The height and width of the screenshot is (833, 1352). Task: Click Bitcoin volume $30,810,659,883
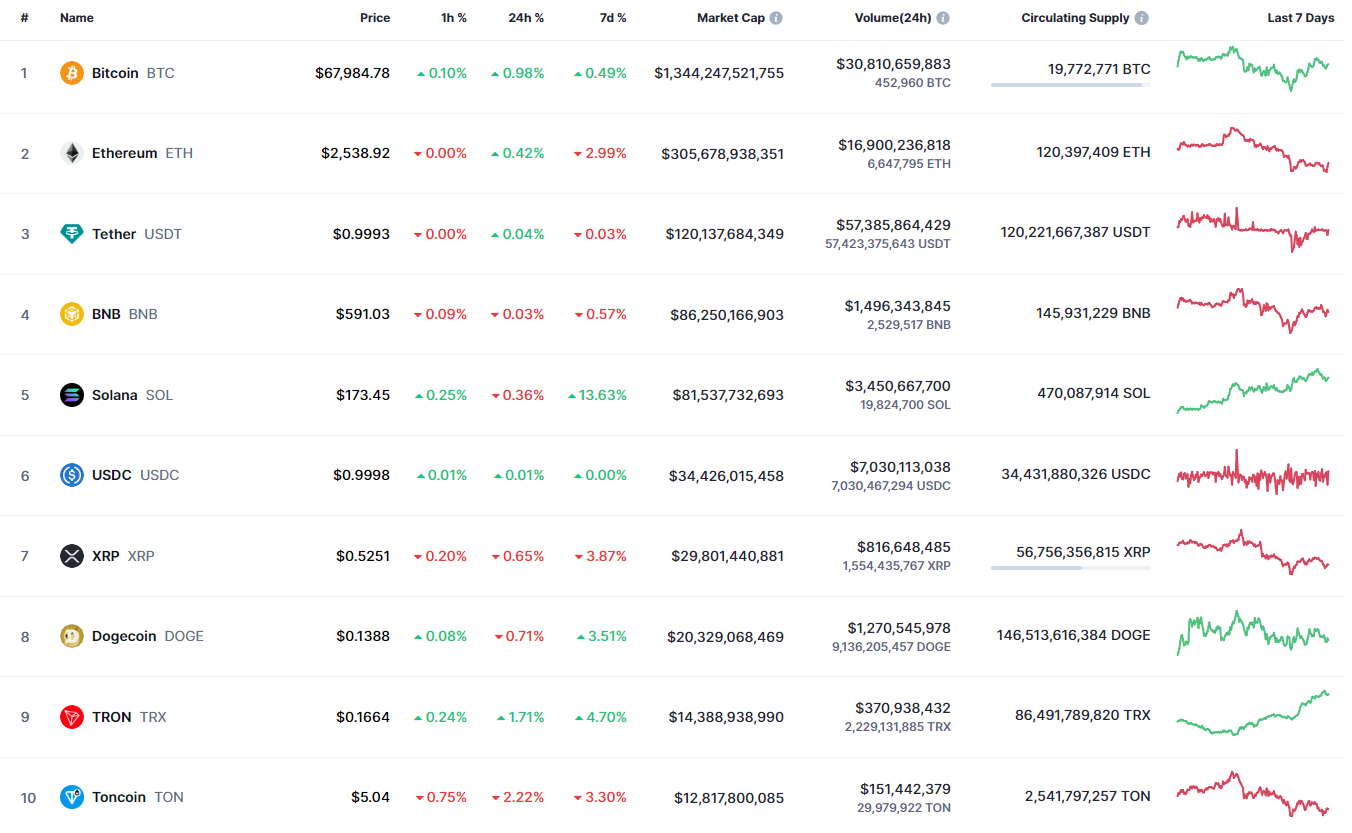point(894,64)
